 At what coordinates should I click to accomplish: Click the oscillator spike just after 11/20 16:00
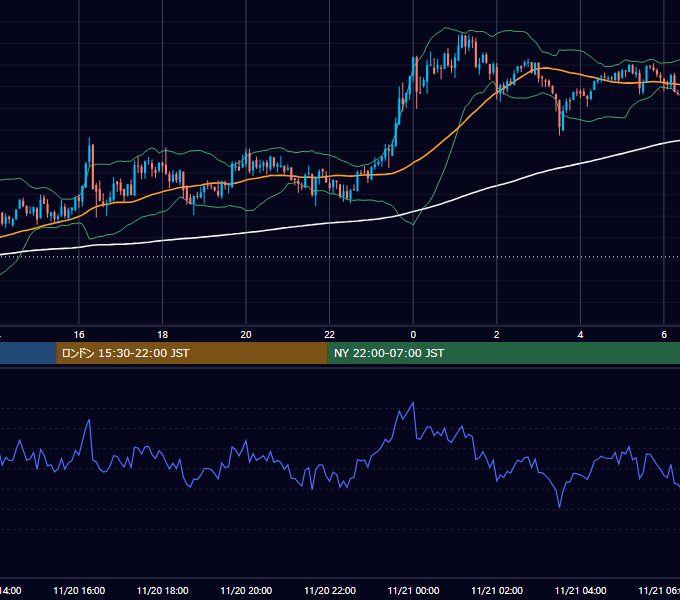[89, 420]
